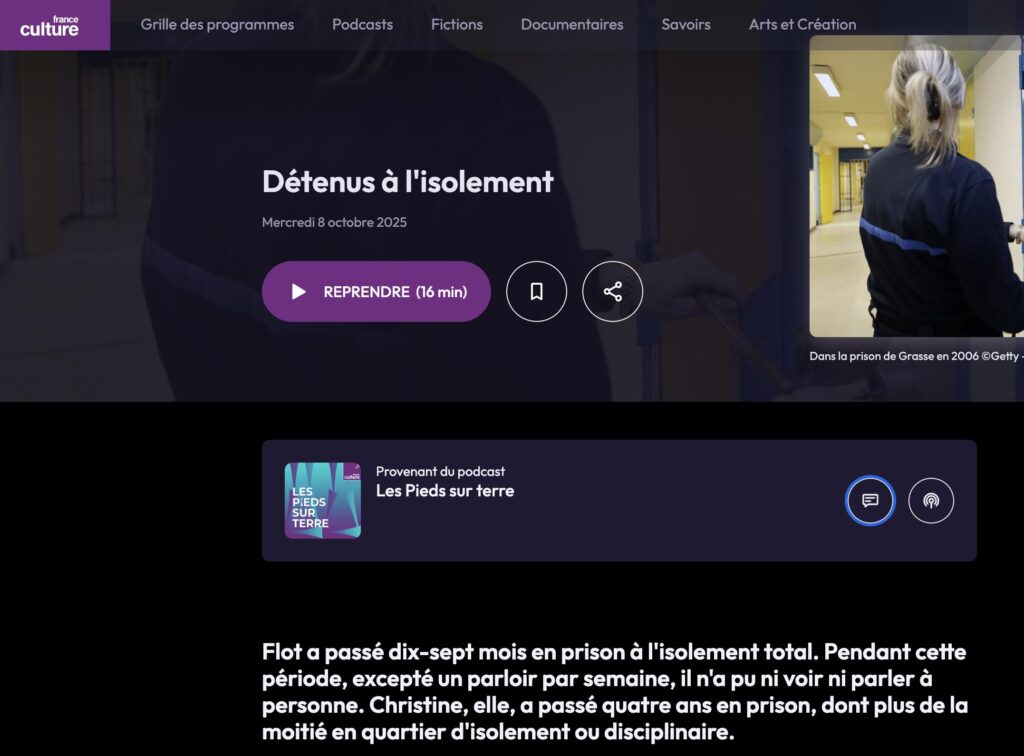Click the Détenus à l'isolement title
The image size is (1024, 756).
click(x=407, y=182)
